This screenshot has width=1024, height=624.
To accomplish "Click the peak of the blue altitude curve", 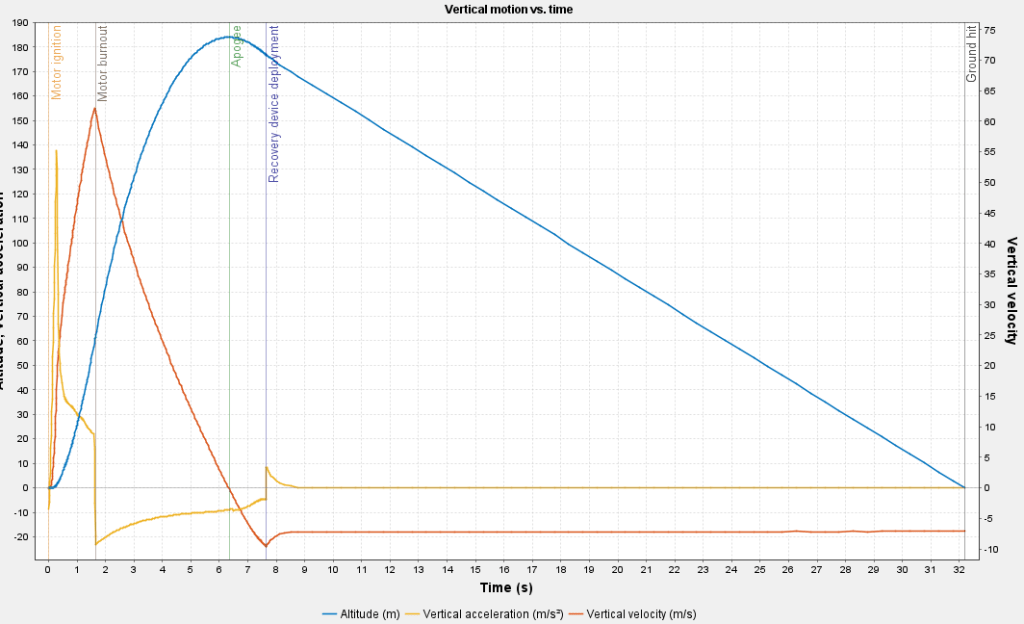I will [x=224, y=37].
